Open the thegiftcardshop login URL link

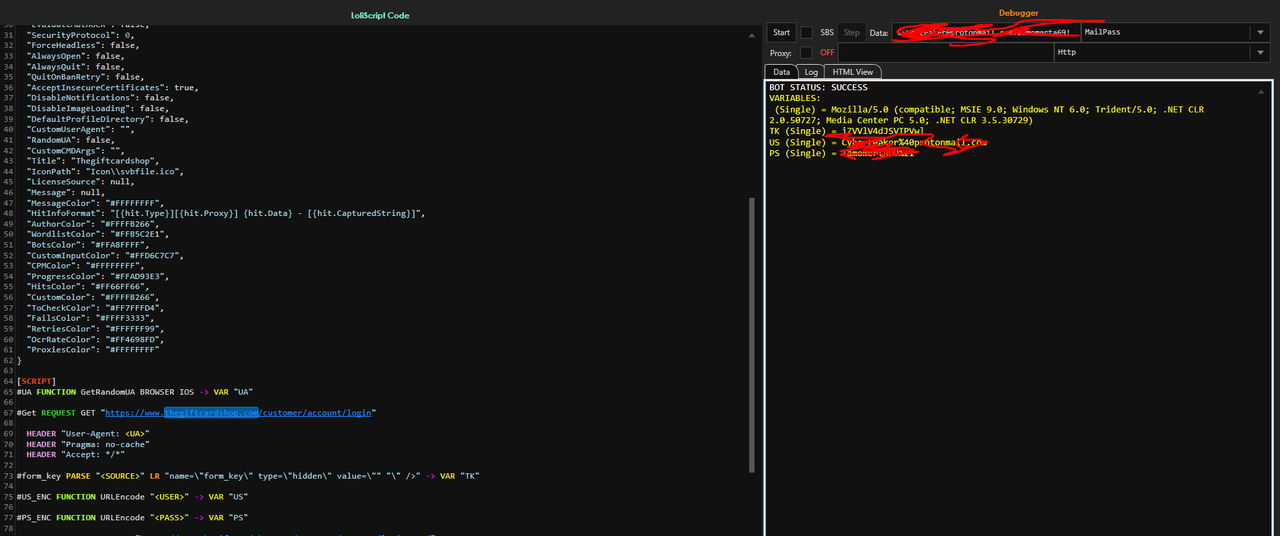240,412
